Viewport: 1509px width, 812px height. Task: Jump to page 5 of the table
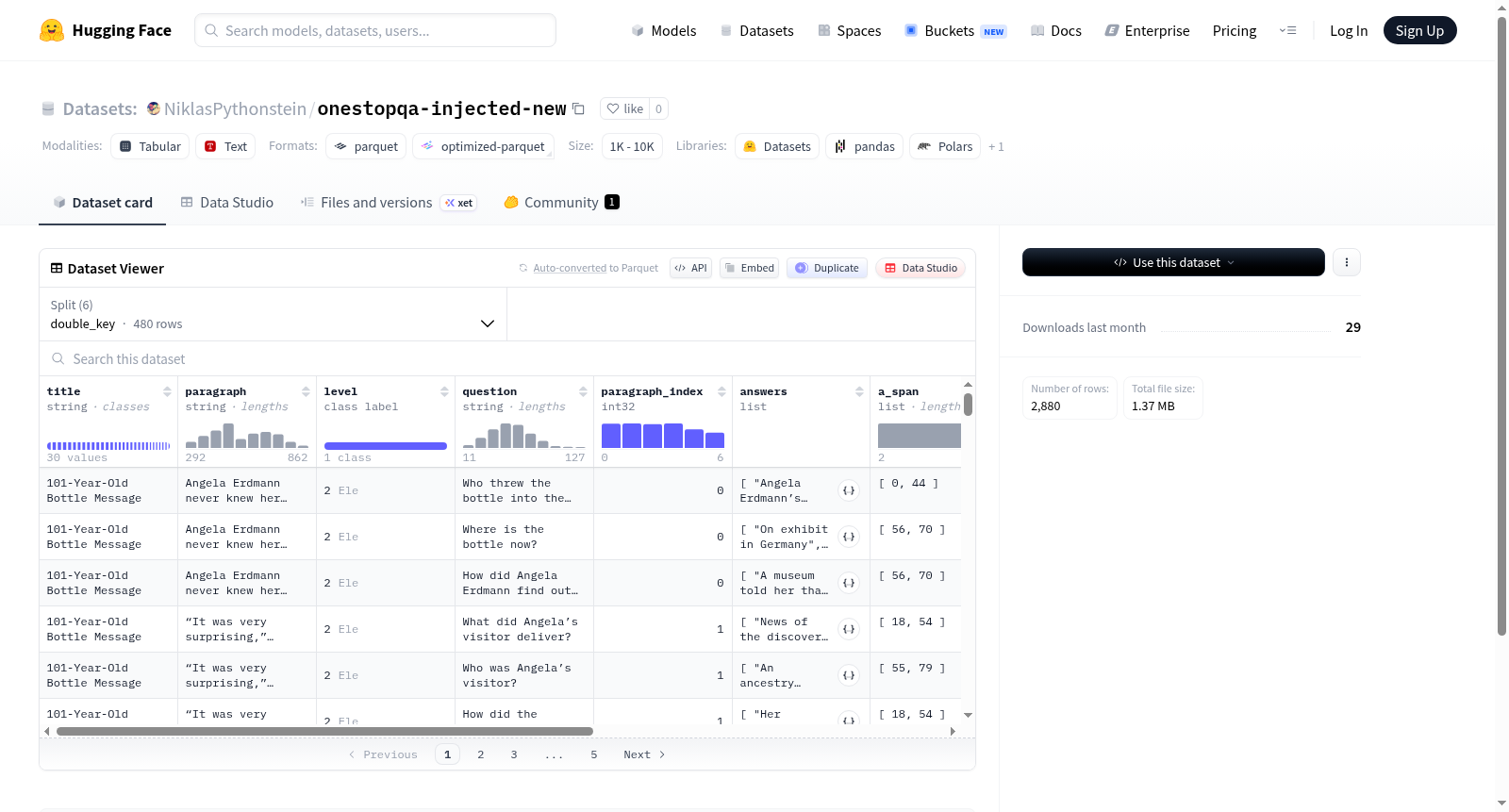[594, 754]
